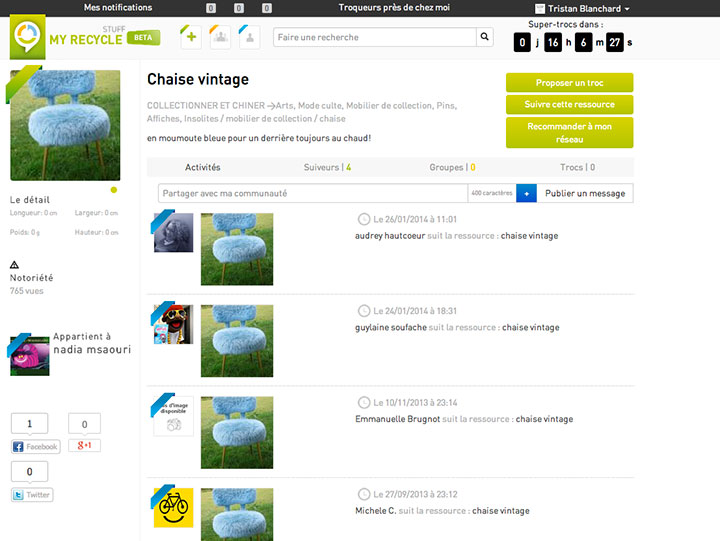Viewport: 720px width, 541px height.
Task: Click the Google +1 button
Action: [84, 446]
